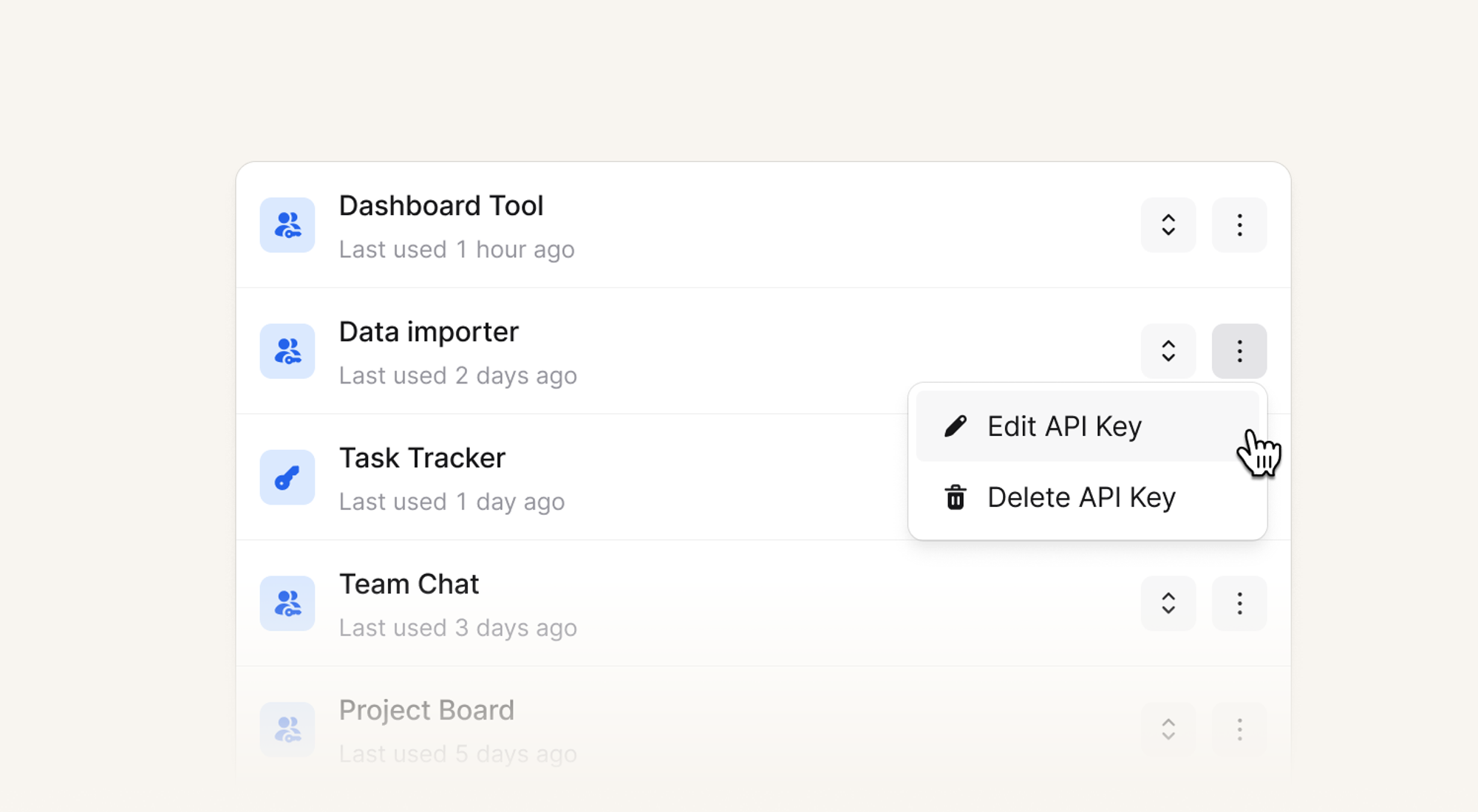This screenshot has height=812, width=1478.
Task: Choose Delete API Key from the menu
Action: 1080,497
